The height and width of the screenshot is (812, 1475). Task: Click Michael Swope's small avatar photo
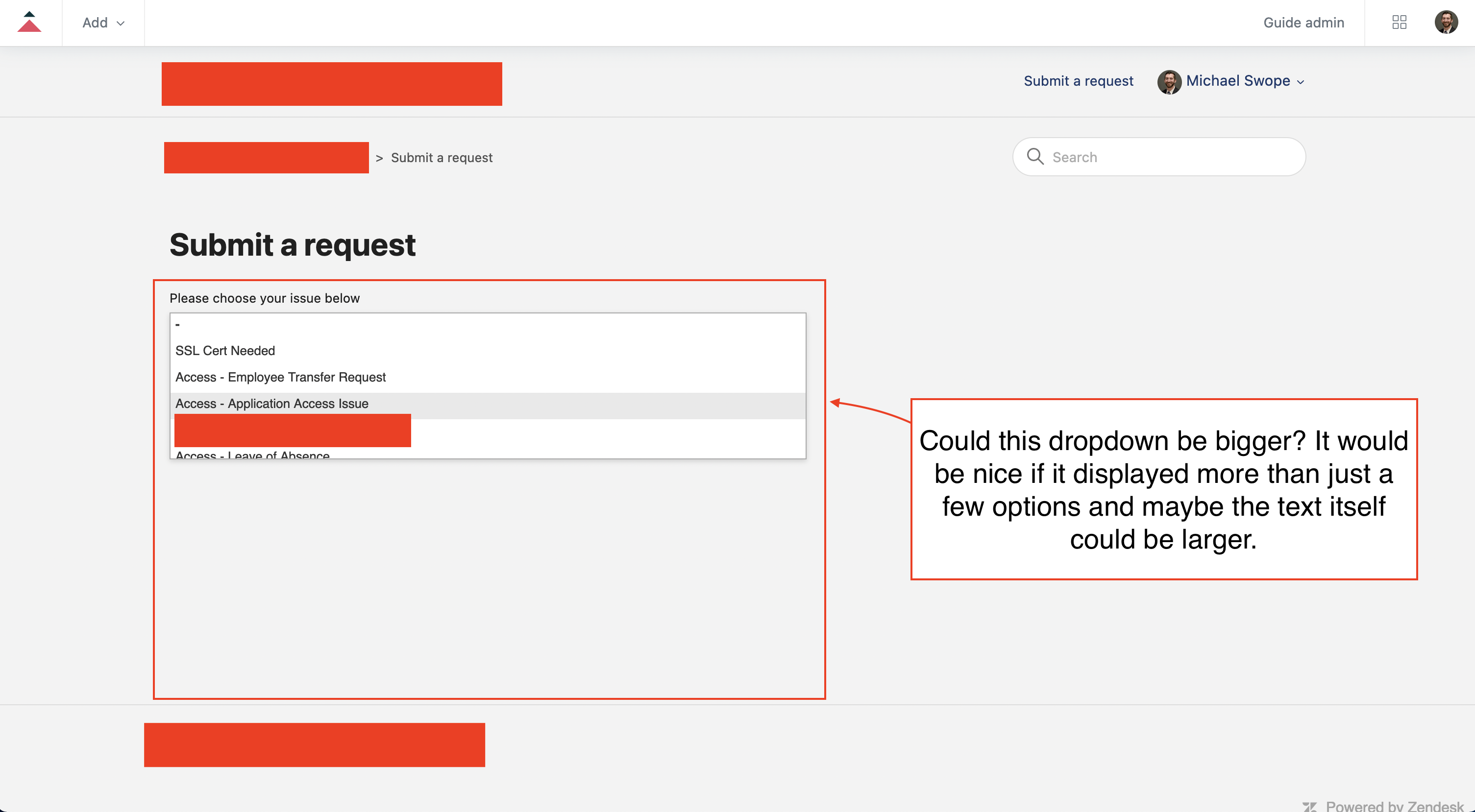tap(1169, 82)
